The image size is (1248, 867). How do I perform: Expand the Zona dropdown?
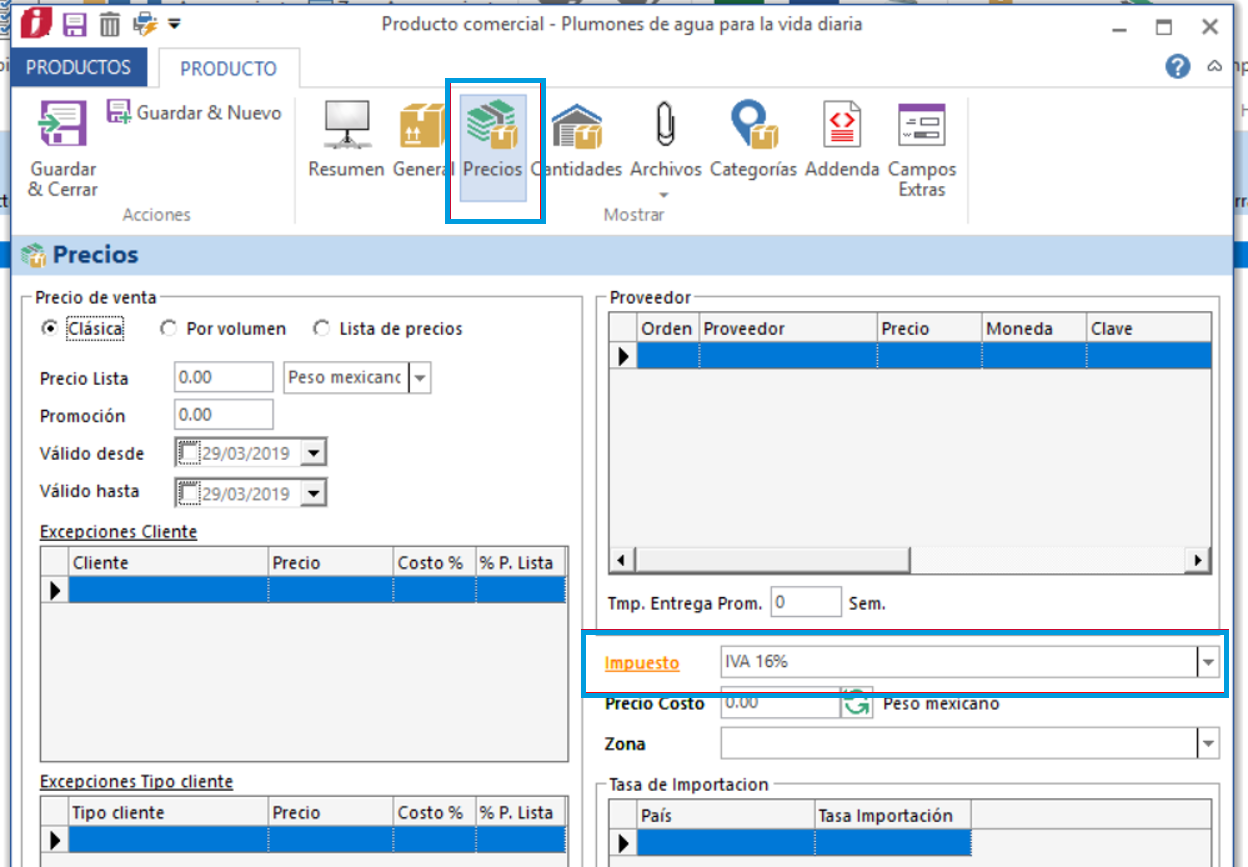tap(1208, 743)
